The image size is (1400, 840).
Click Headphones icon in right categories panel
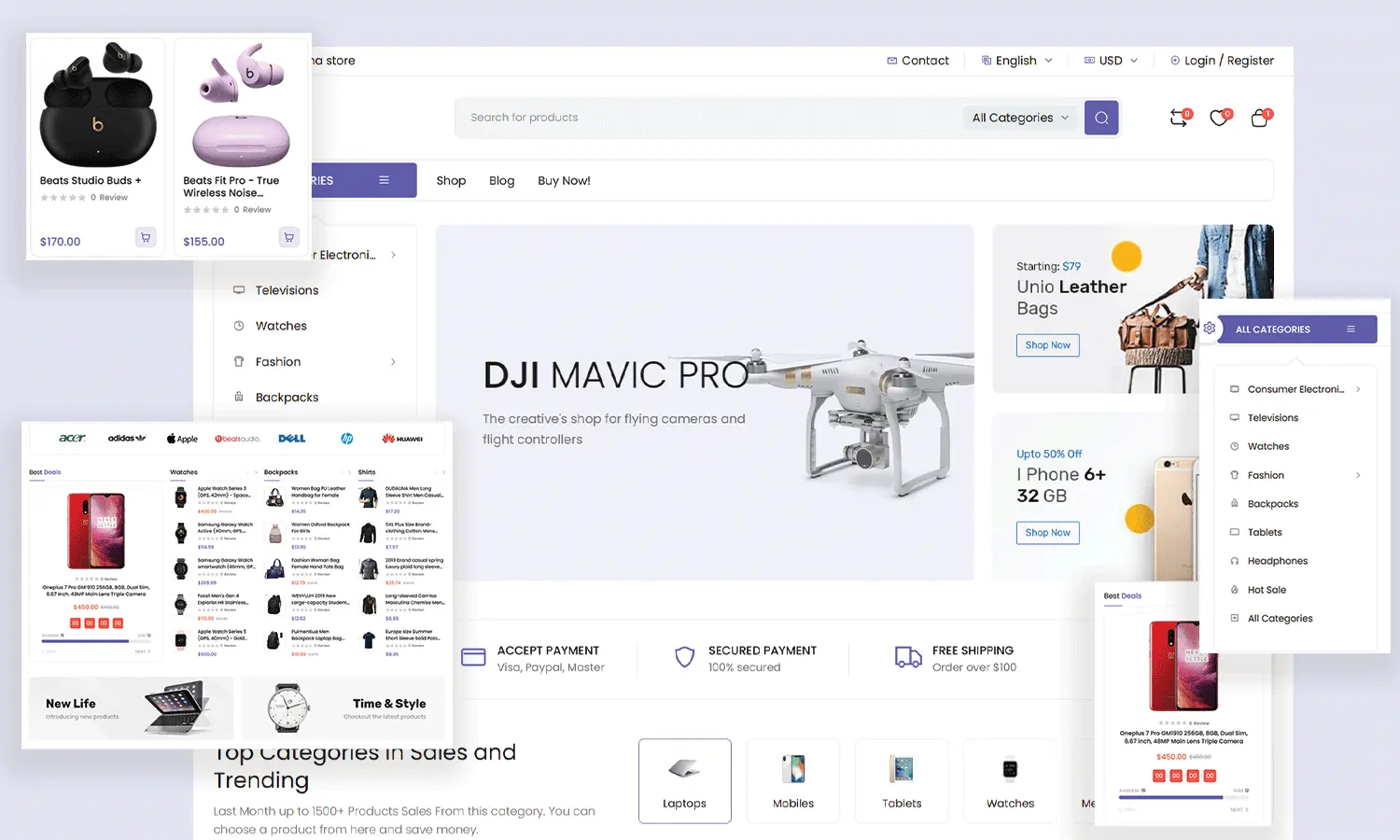coord(1235,561)
